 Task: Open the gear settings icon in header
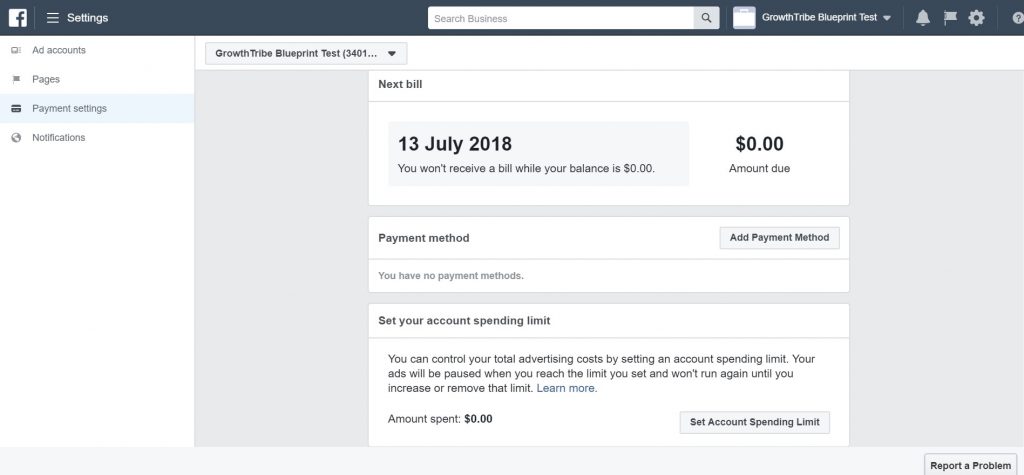click(x=976, y=18)
